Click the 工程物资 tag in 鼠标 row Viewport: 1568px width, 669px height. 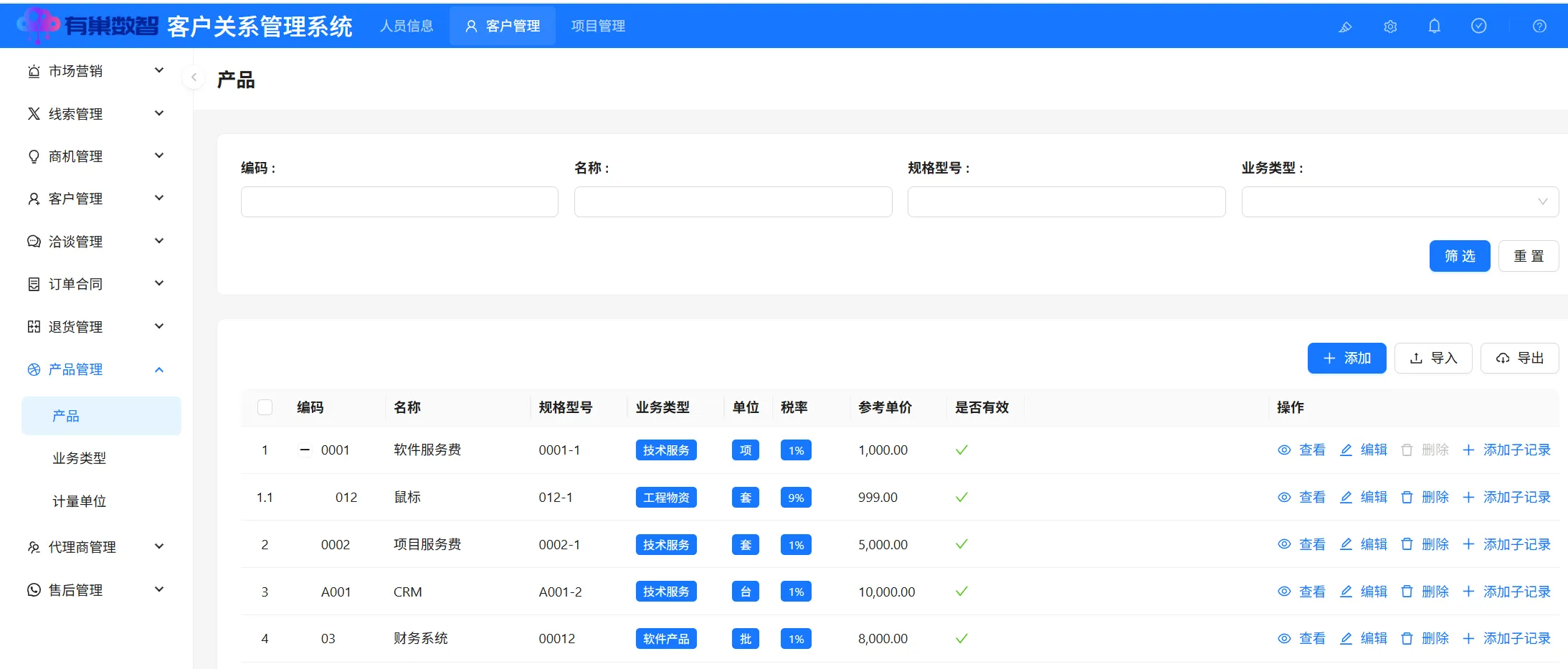666,498
